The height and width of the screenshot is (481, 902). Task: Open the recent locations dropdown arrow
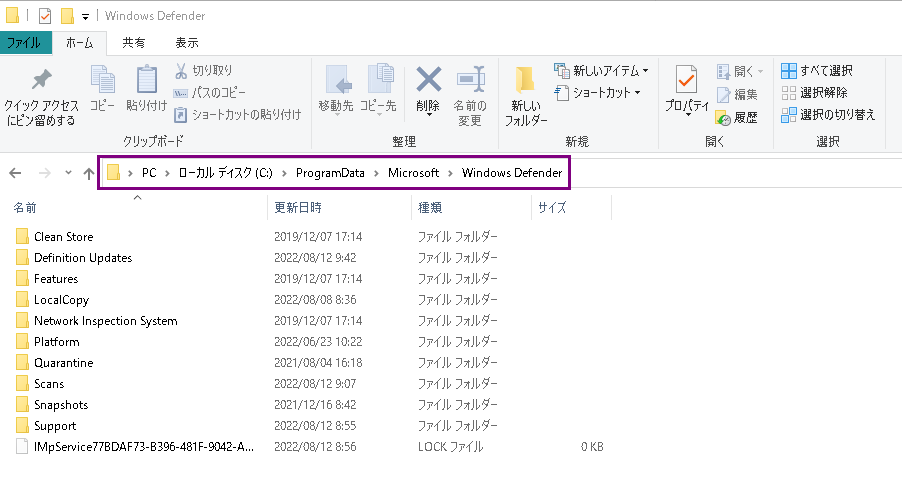point(68,173)
